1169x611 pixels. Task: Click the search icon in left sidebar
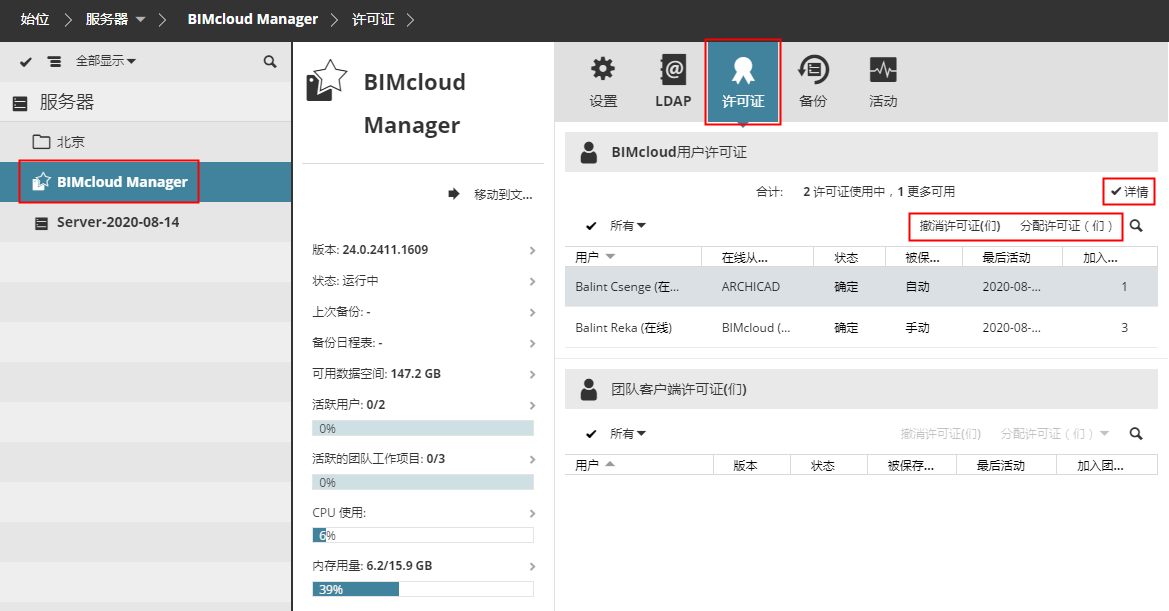click(270, 62)
